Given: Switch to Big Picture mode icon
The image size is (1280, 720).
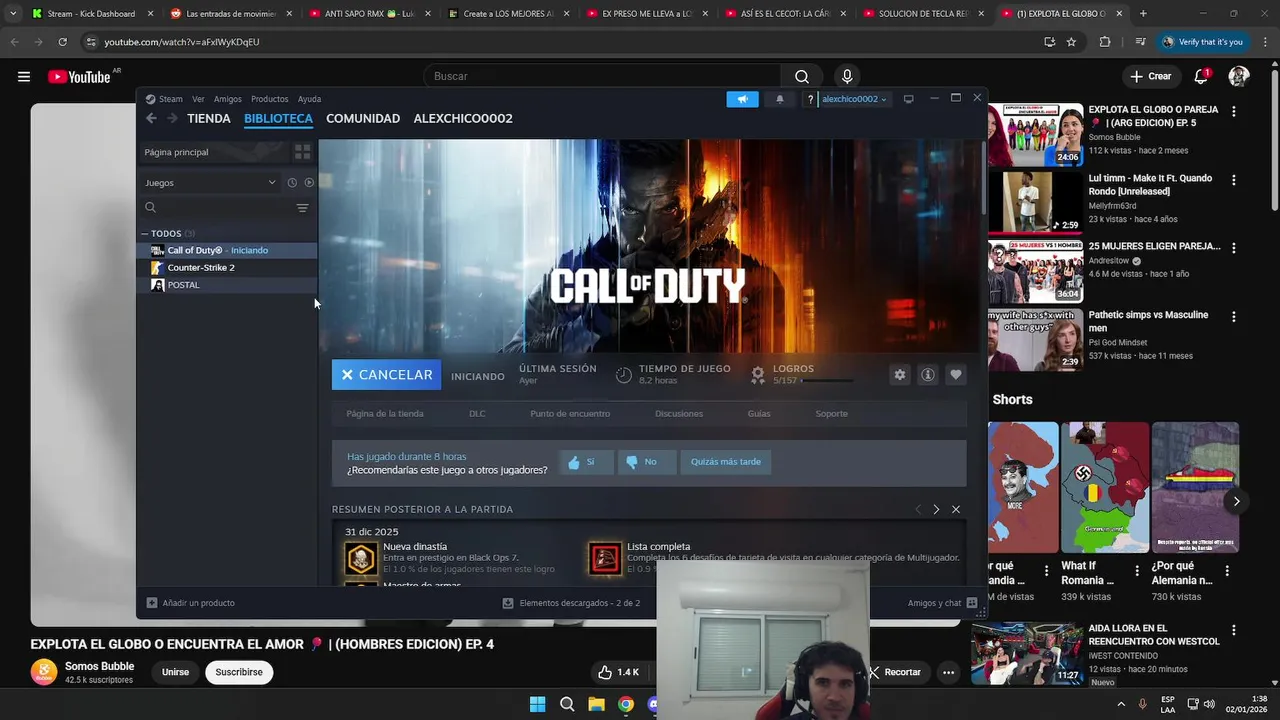Looking at the screenshot, I should tap(908, 99).
